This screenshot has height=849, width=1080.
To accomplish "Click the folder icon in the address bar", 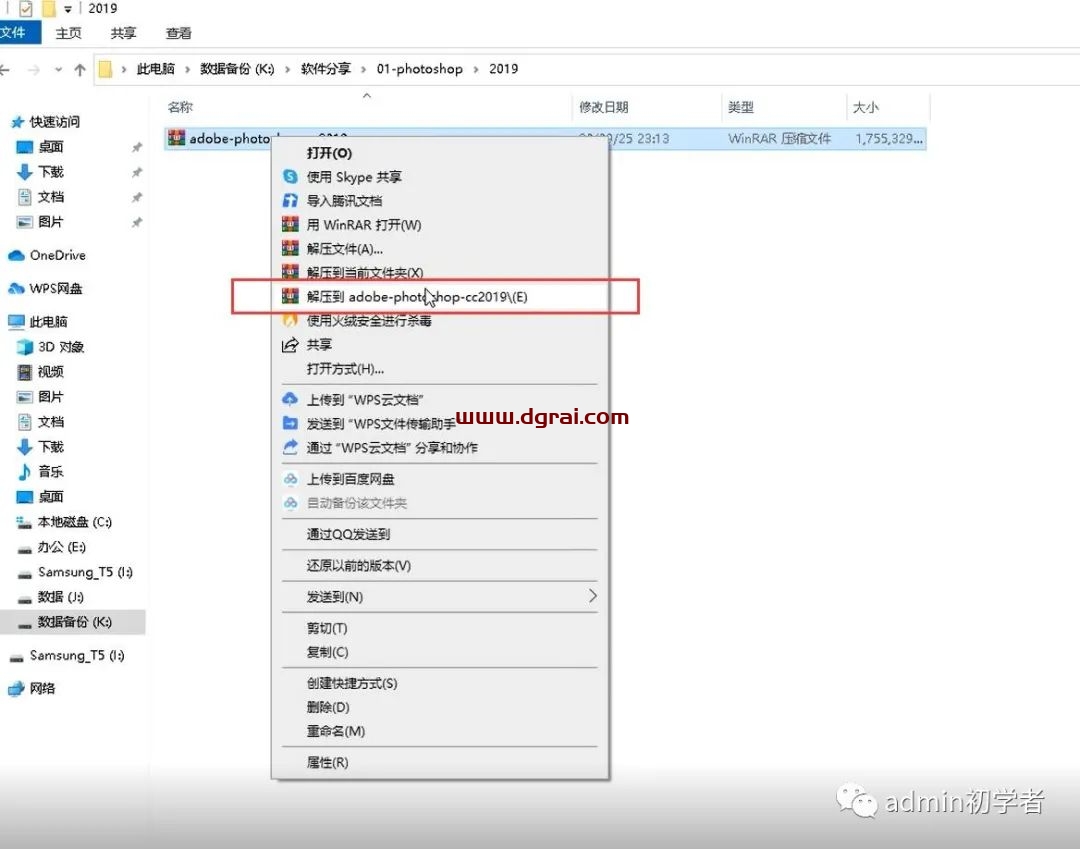I will click(x=105, y=69).
